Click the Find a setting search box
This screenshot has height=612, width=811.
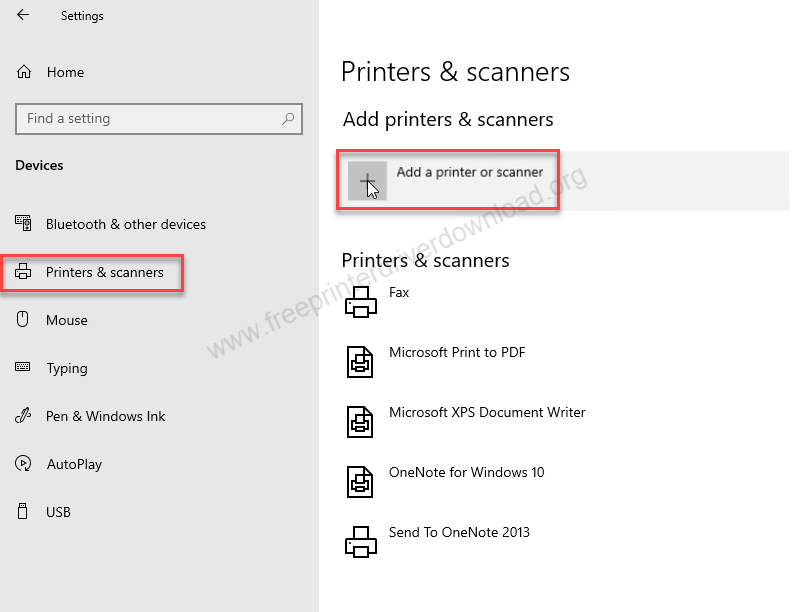point(159,119)
